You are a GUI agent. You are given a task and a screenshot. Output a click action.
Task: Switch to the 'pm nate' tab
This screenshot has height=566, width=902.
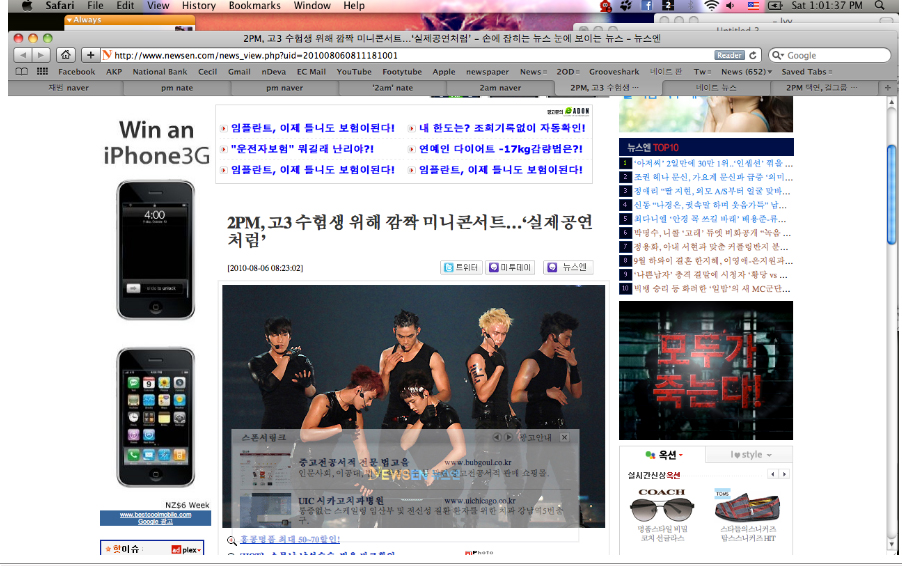coord(177,88)
